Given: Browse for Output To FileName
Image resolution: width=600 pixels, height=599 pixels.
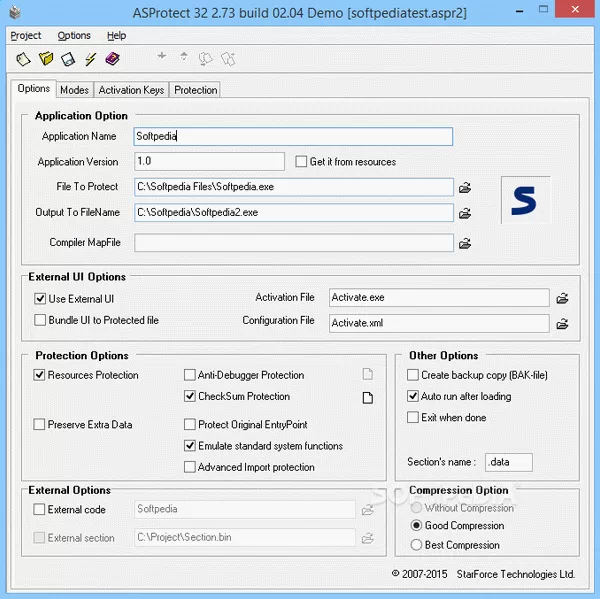Looking at the screenshot, I should point(465,213).
